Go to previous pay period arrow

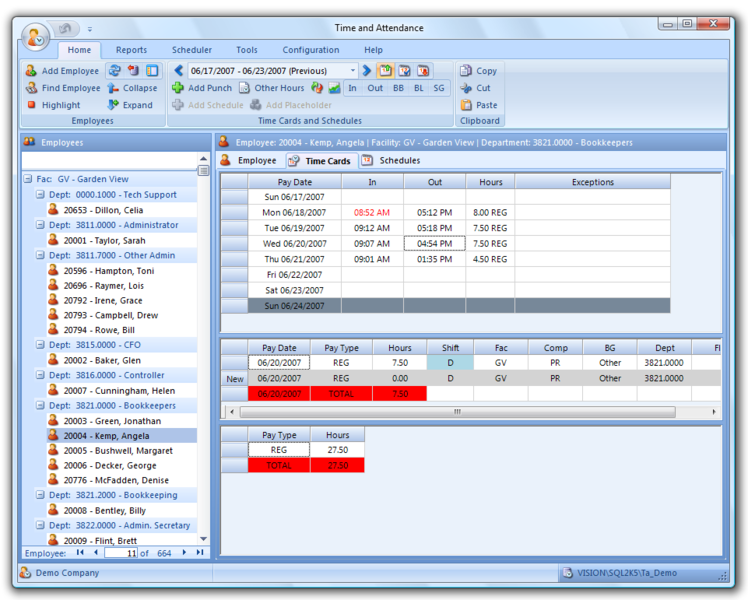point(178,71)
